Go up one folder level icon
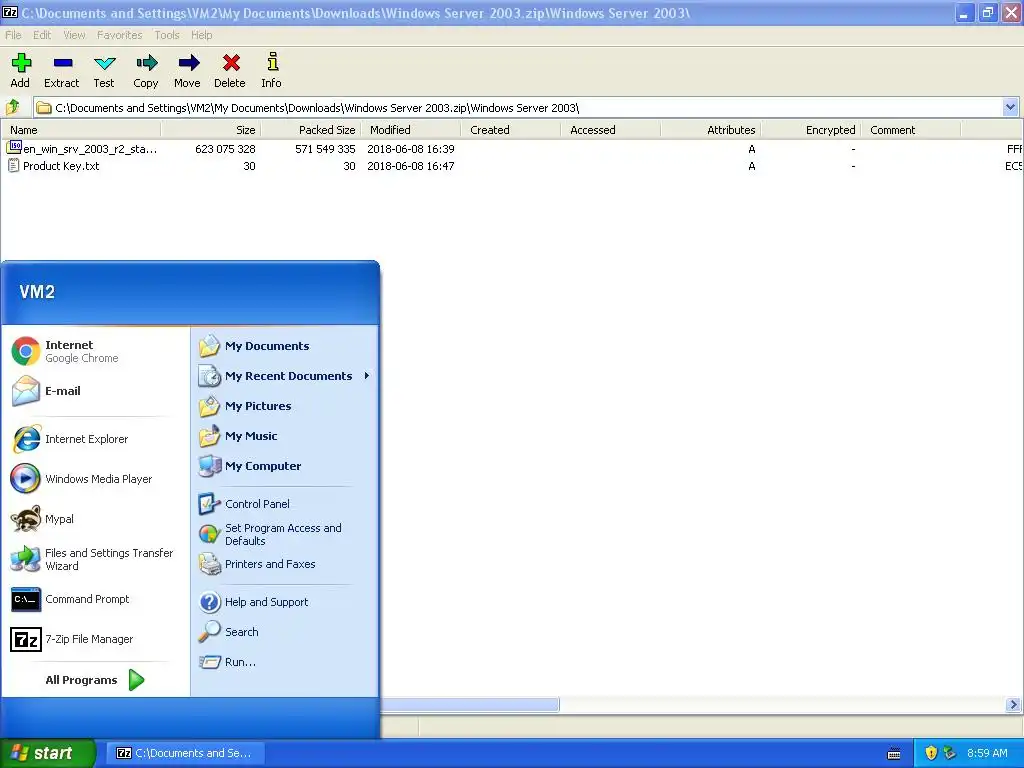The height and width of the screenshot is (768, 1024). 13,107
